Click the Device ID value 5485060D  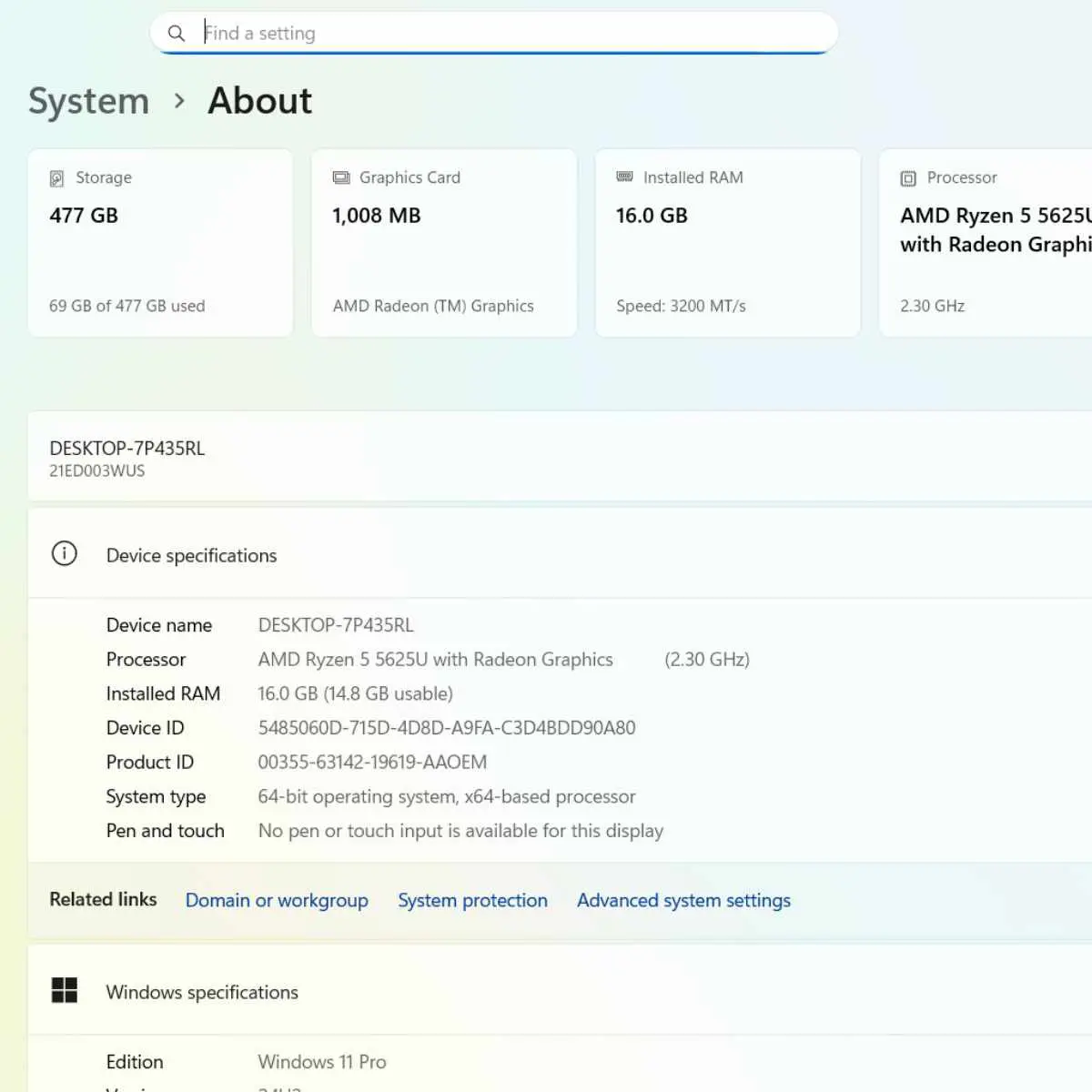pos(447,728)
